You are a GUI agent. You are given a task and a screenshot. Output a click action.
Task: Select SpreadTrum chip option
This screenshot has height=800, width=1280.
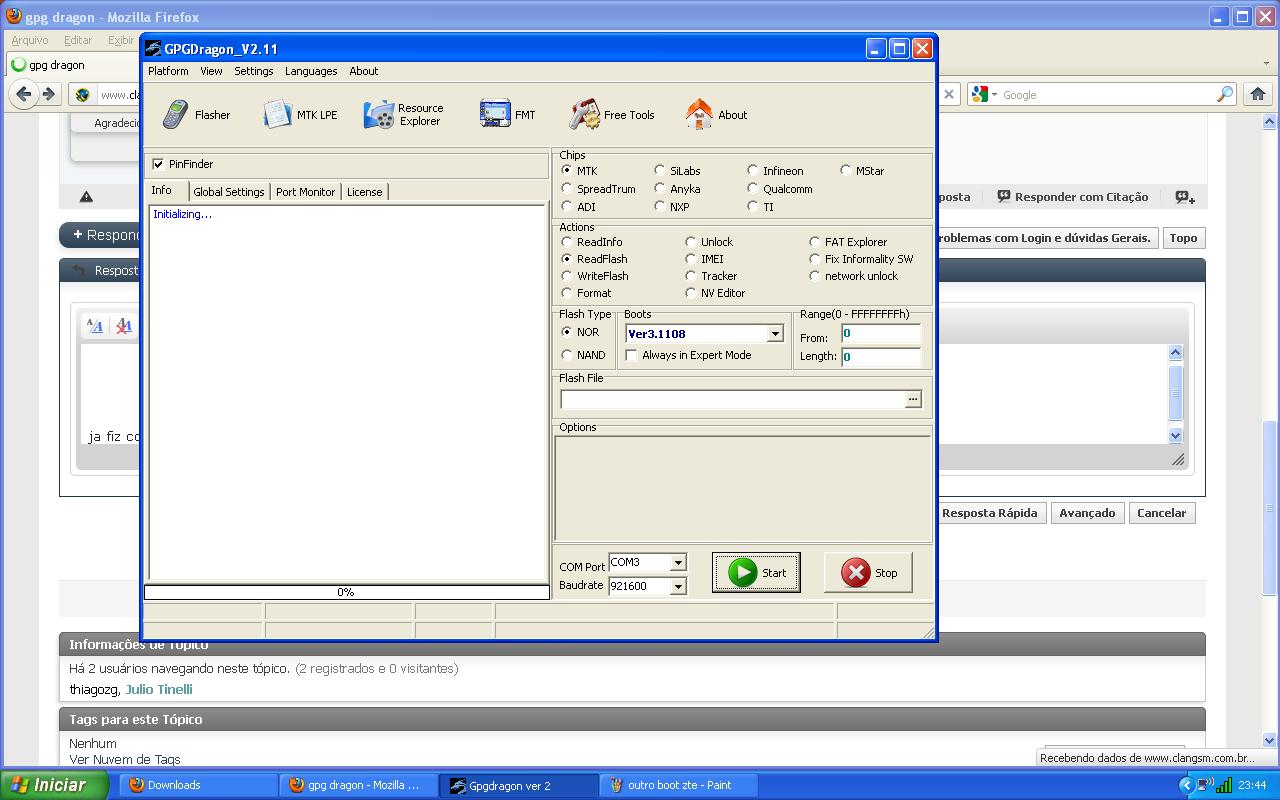tap(567, 189)
